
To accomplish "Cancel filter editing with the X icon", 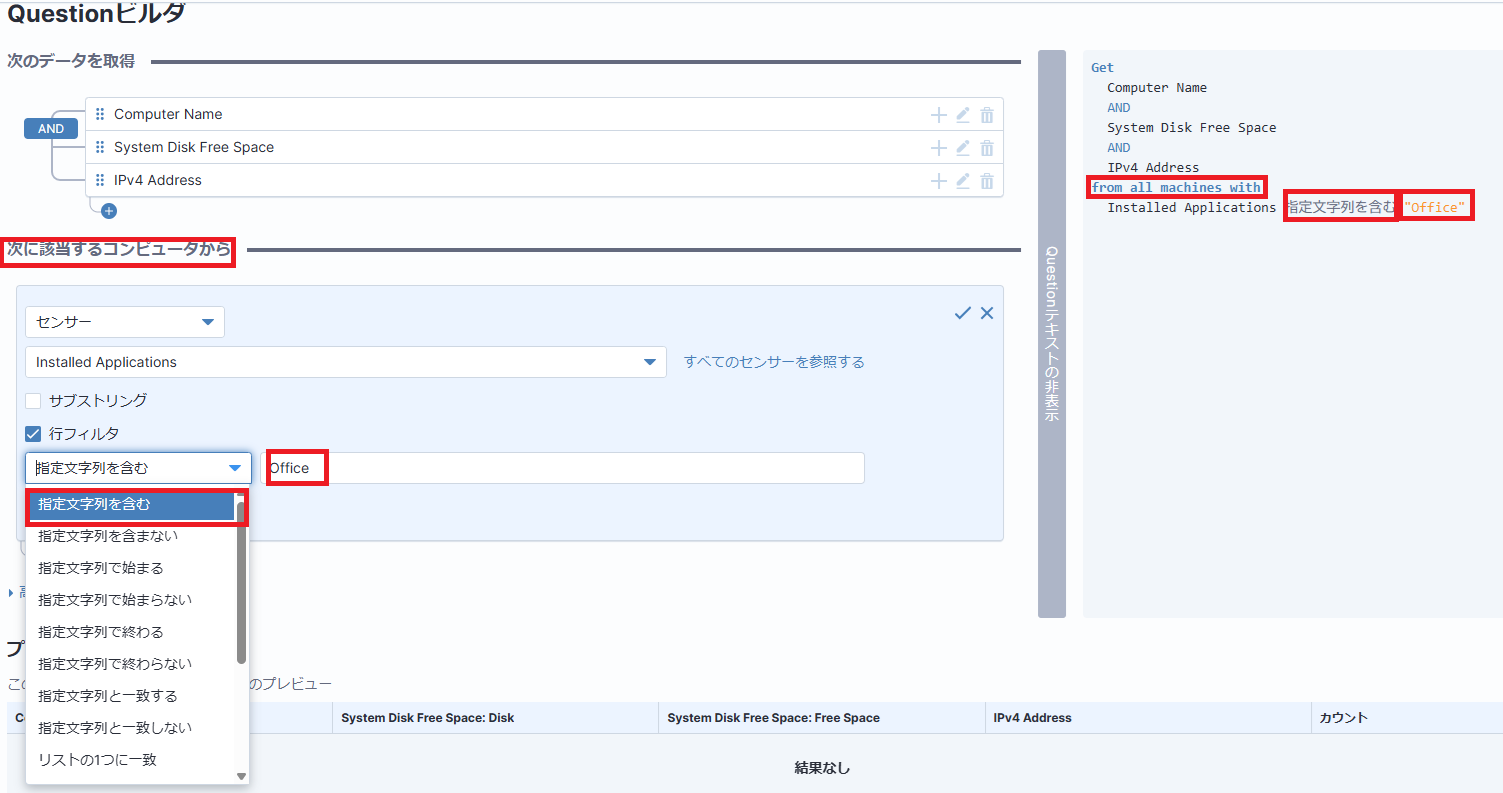I will point(987,313).
